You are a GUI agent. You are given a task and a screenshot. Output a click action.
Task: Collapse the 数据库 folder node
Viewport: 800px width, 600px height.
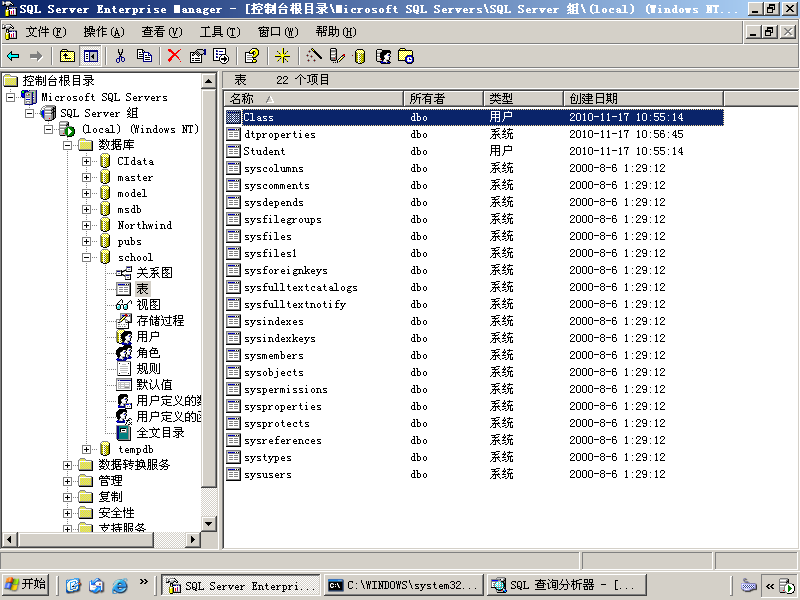pyautogui.click(x=67, y=145)
